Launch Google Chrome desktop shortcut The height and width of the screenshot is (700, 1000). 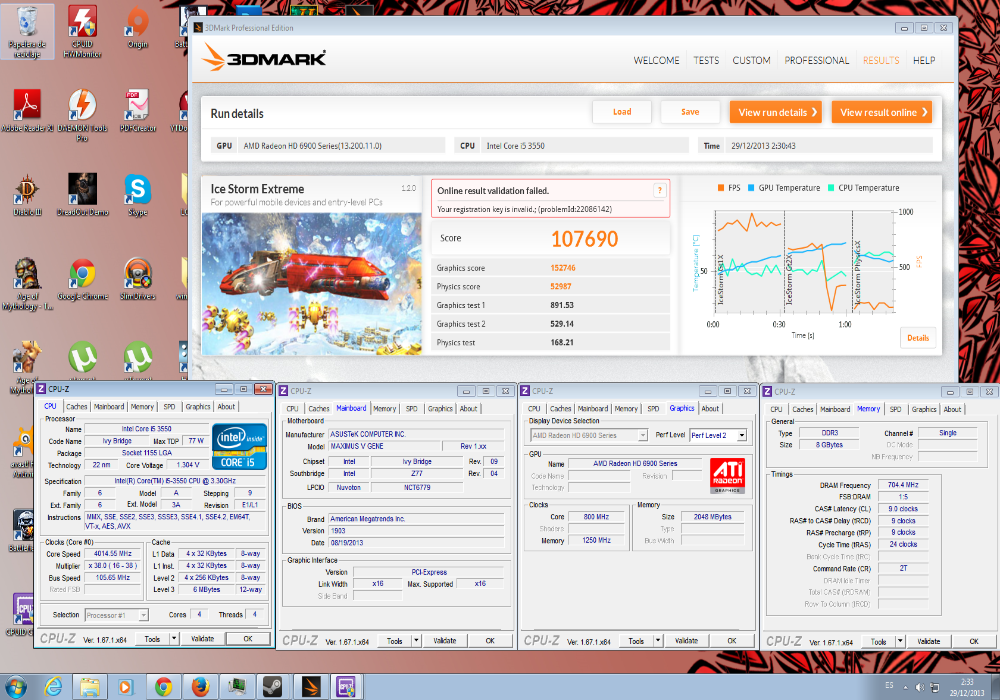[82, 279]
